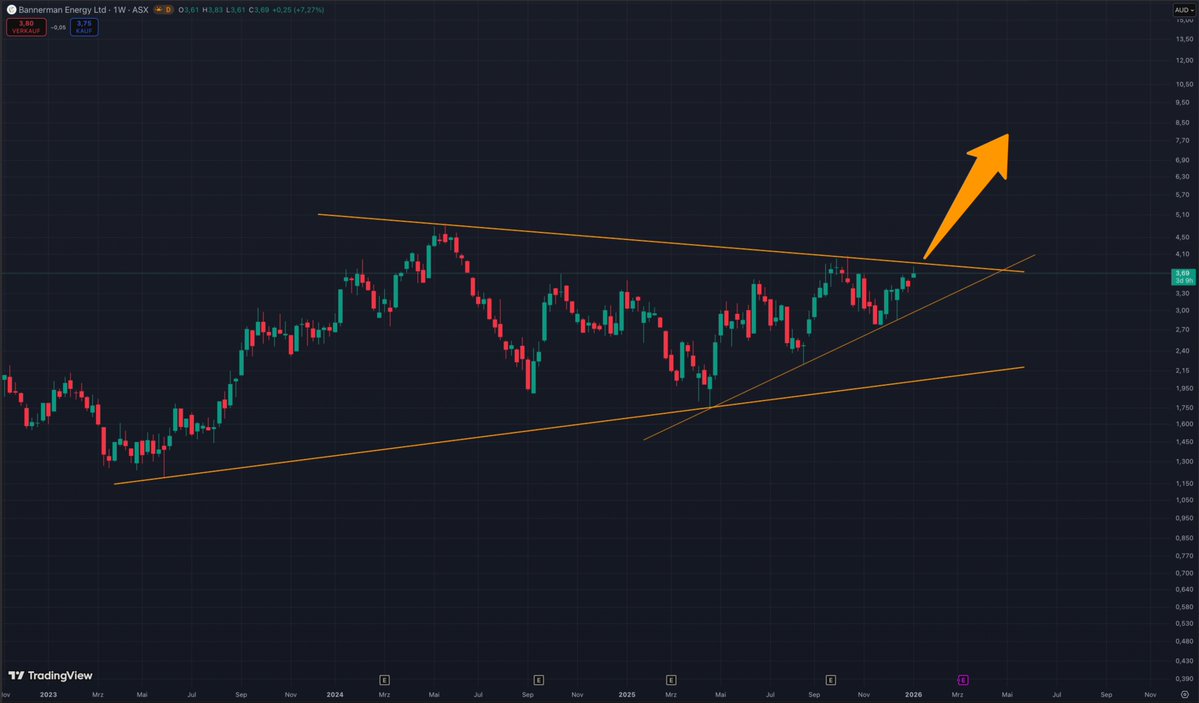Click the 1,150 price axis label

[x=1184, y=483]
